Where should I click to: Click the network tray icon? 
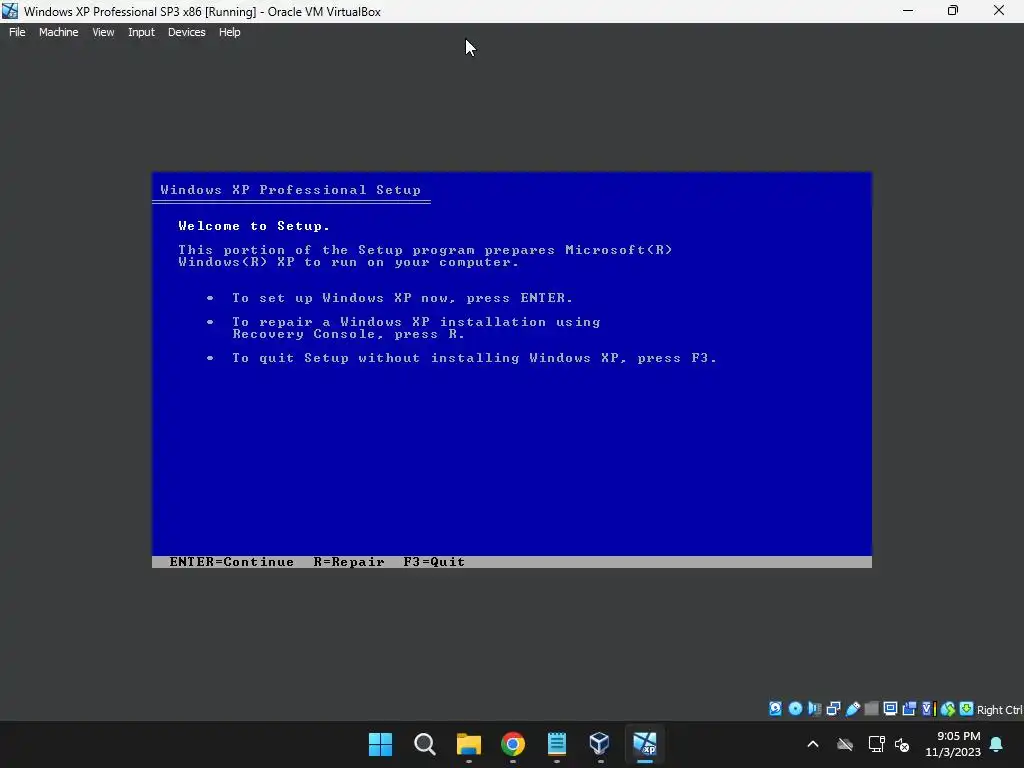coord(876,744)
